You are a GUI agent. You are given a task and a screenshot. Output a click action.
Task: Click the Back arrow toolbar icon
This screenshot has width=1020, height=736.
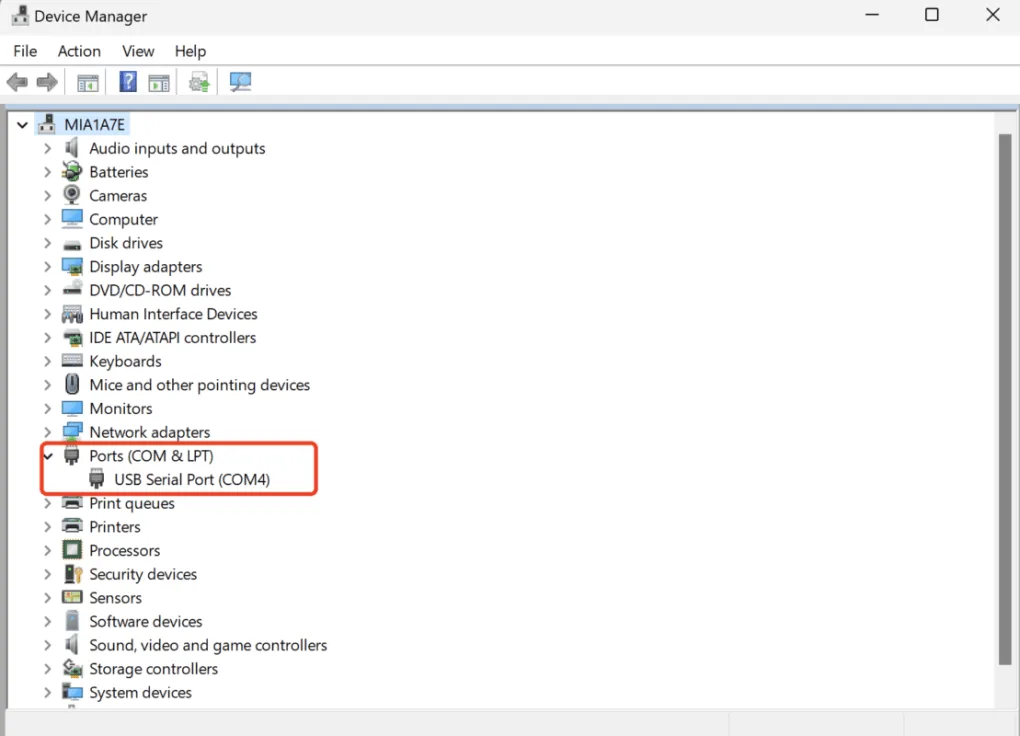pos(17,82)
